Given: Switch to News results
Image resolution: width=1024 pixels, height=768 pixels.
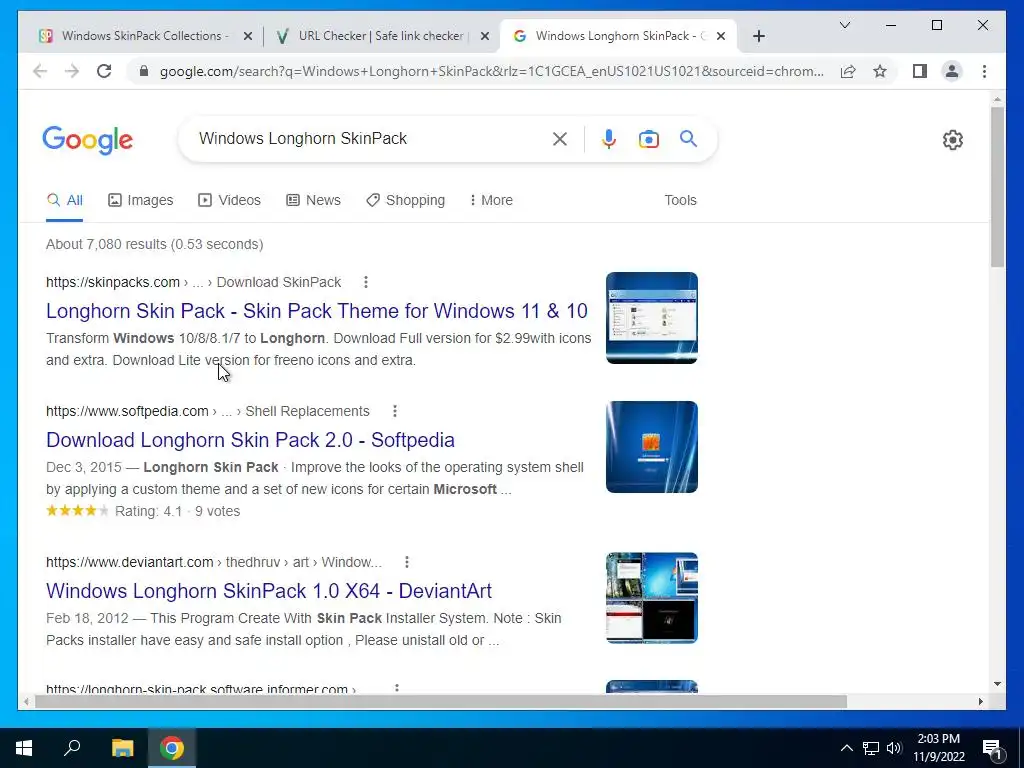Looking at the screenshot, I should [313, 200].
